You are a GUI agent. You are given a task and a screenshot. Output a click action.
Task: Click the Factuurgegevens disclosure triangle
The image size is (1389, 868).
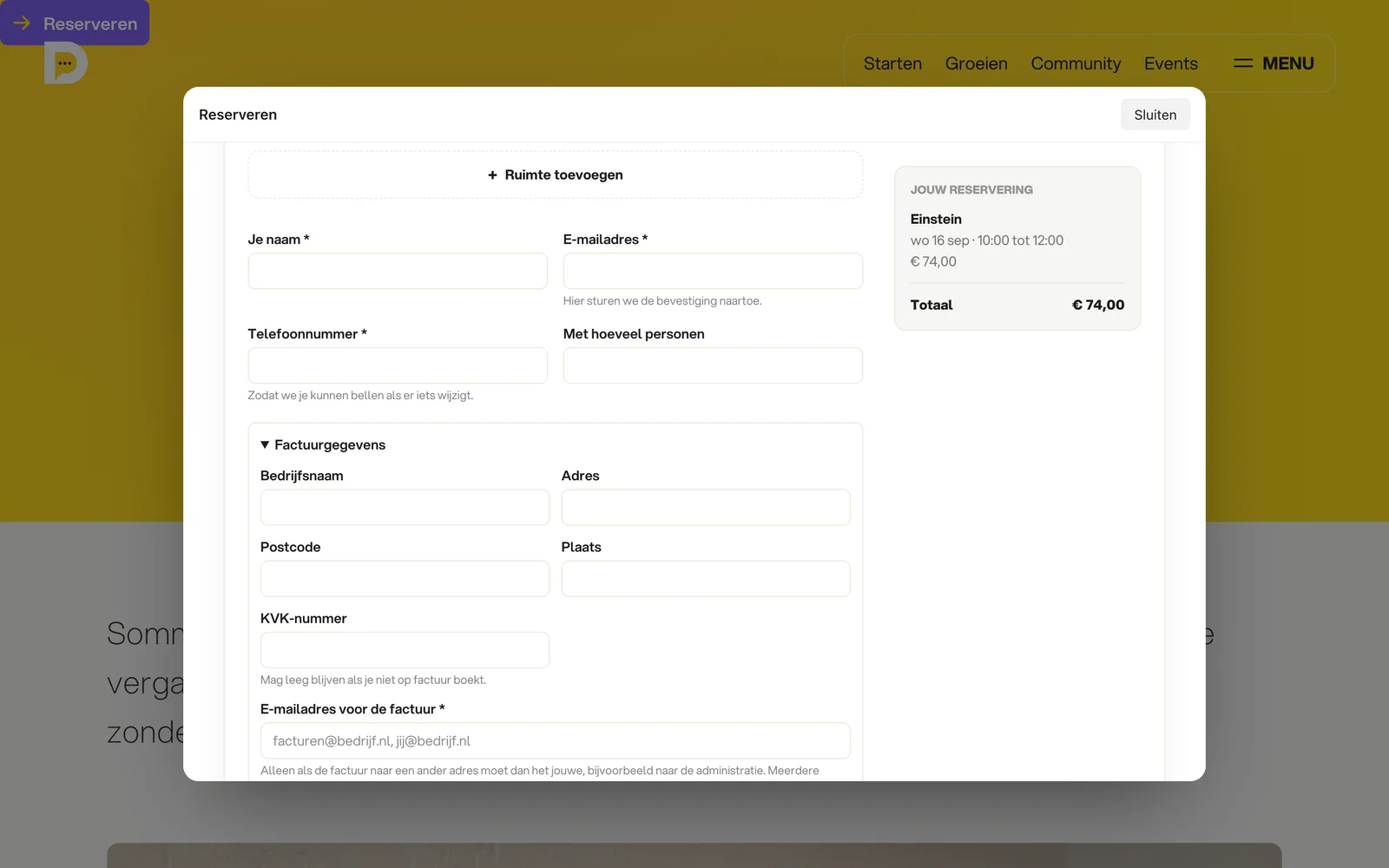[265, 444]
